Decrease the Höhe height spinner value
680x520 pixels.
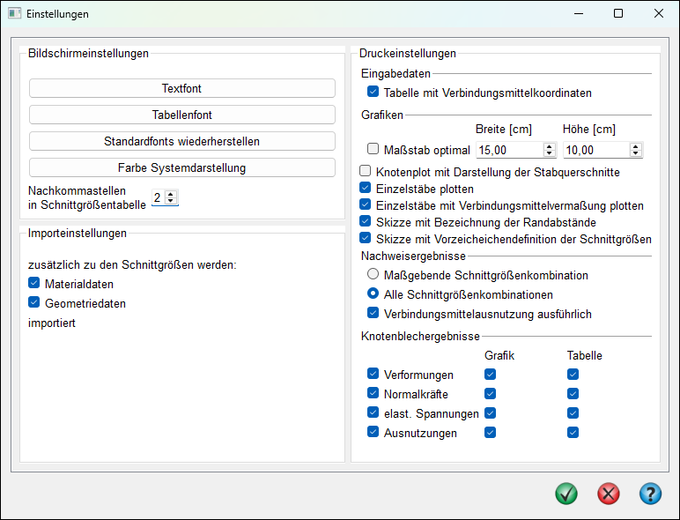[636, 154]
